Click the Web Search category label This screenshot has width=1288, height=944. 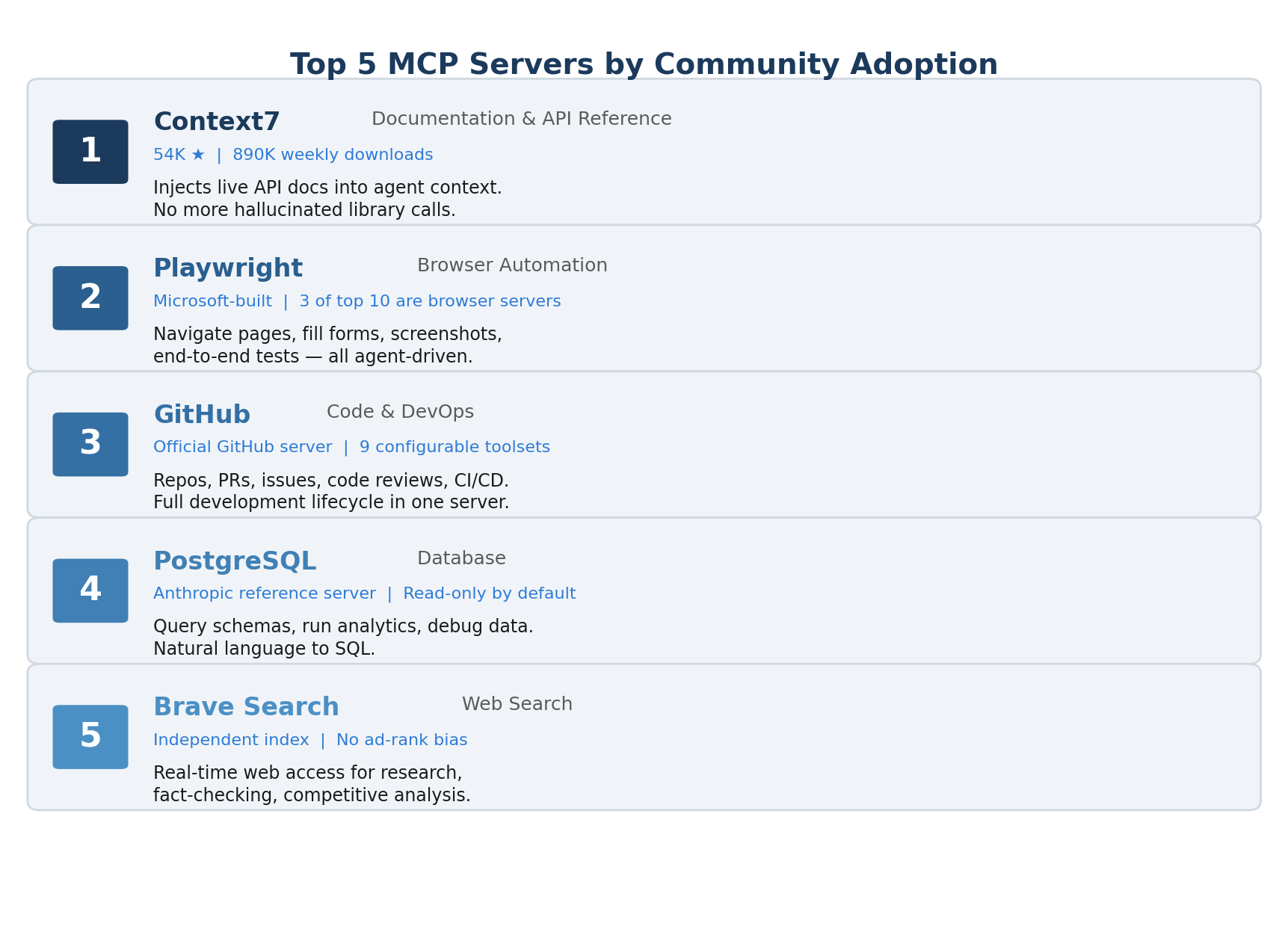(517, 705)
